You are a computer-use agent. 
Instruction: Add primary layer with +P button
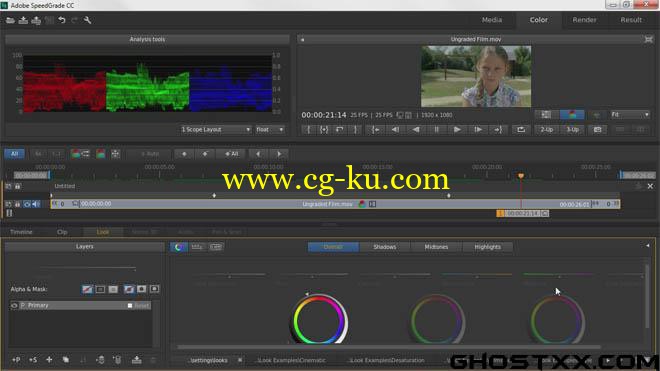[x=16, y=360]
